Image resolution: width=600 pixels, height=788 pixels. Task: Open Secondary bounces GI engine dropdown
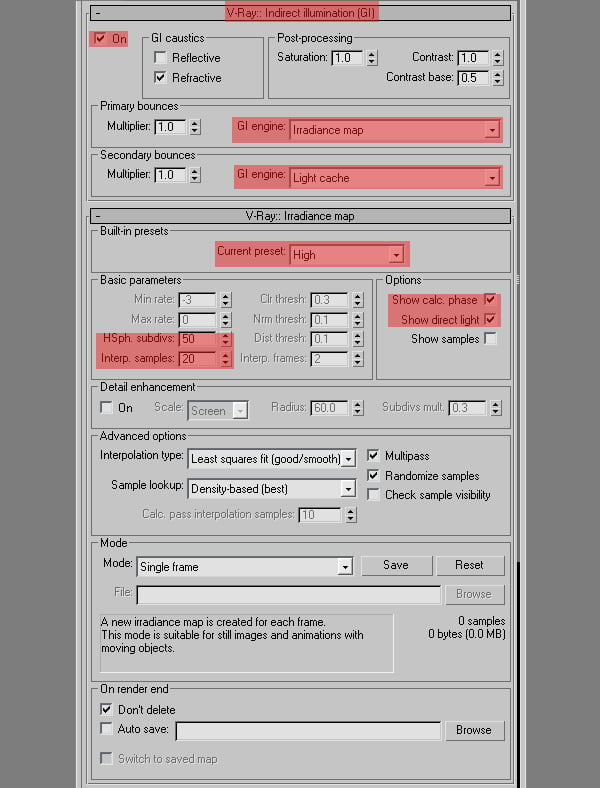395,178
